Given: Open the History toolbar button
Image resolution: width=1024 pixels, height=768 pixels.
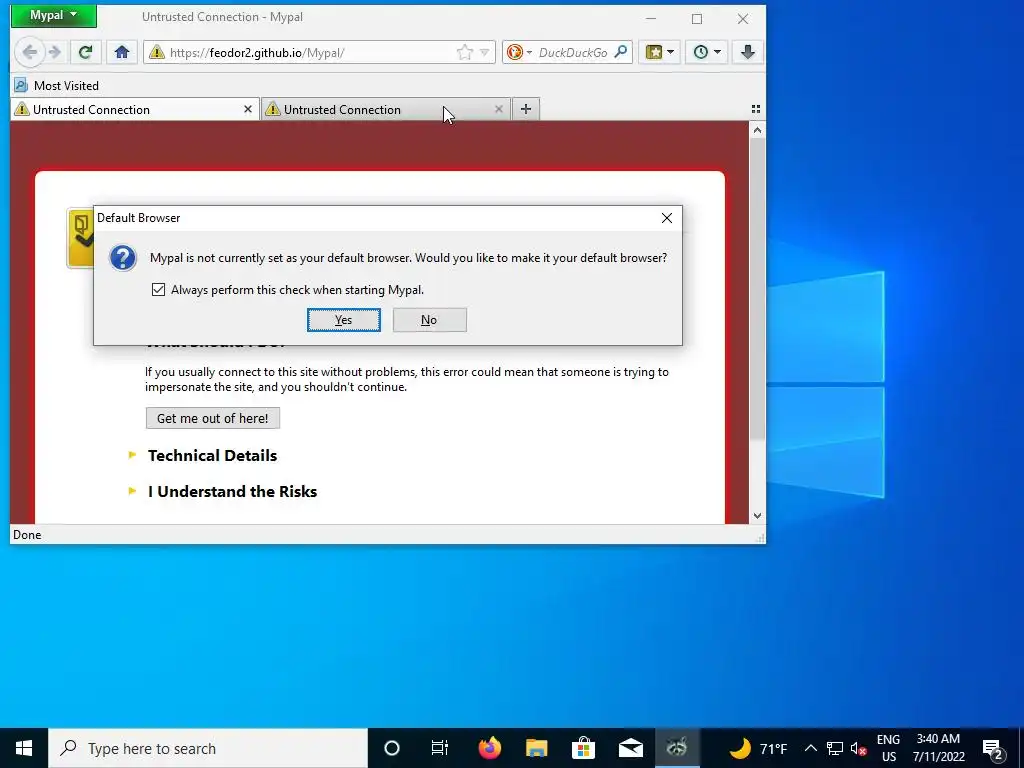Looking at the screenshot, I should pos(707,52).
